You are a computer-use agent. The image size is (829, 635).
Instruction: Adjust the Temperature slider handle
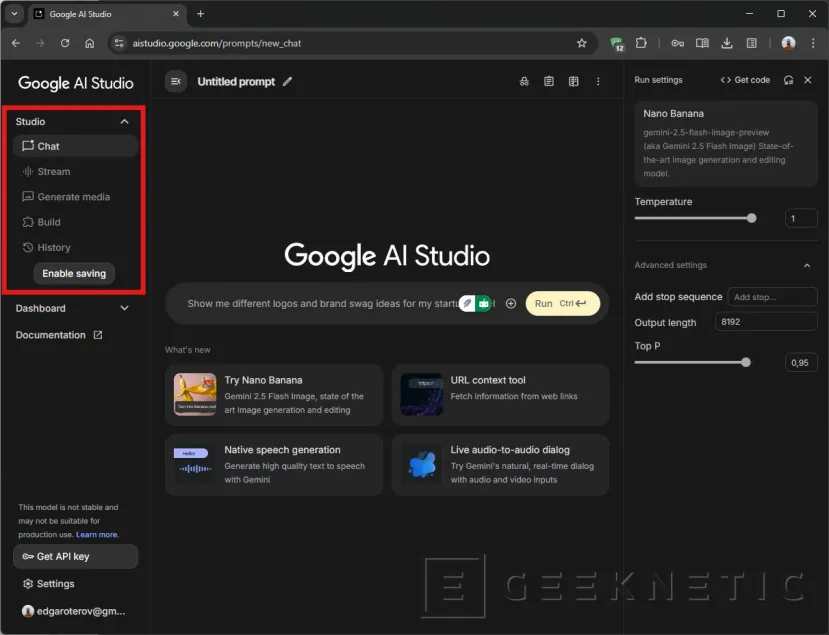point(751,218)
